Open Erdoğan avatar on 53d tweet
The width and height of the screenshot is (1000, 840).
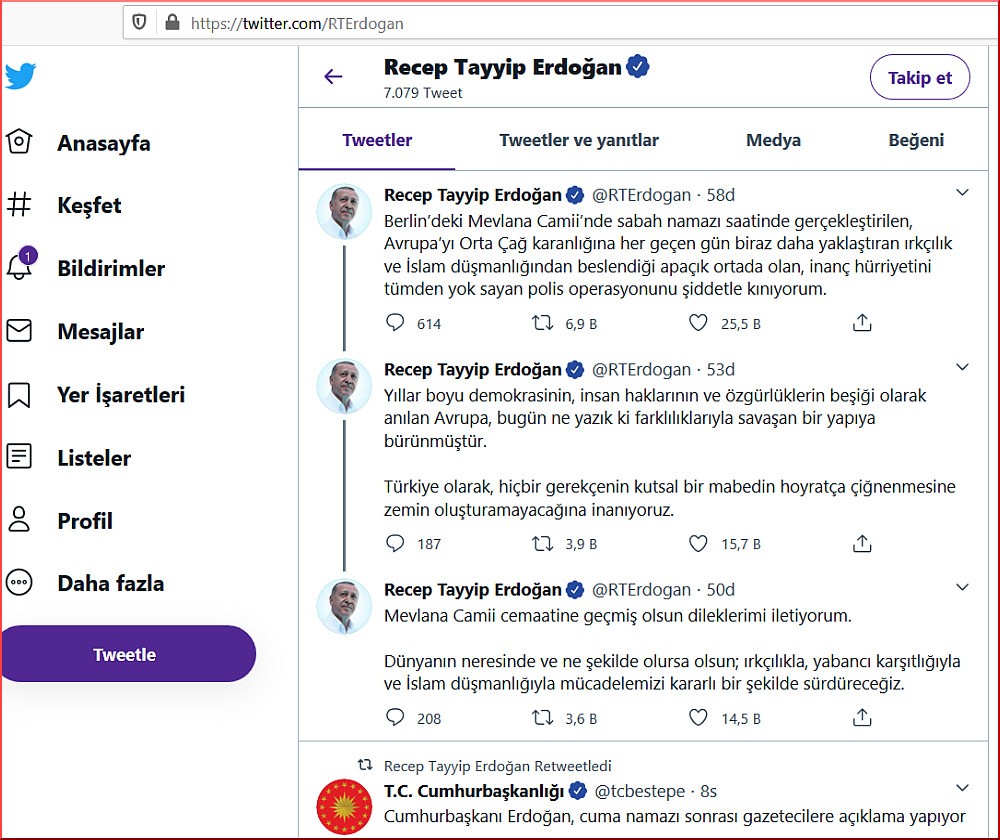point(344,386)
